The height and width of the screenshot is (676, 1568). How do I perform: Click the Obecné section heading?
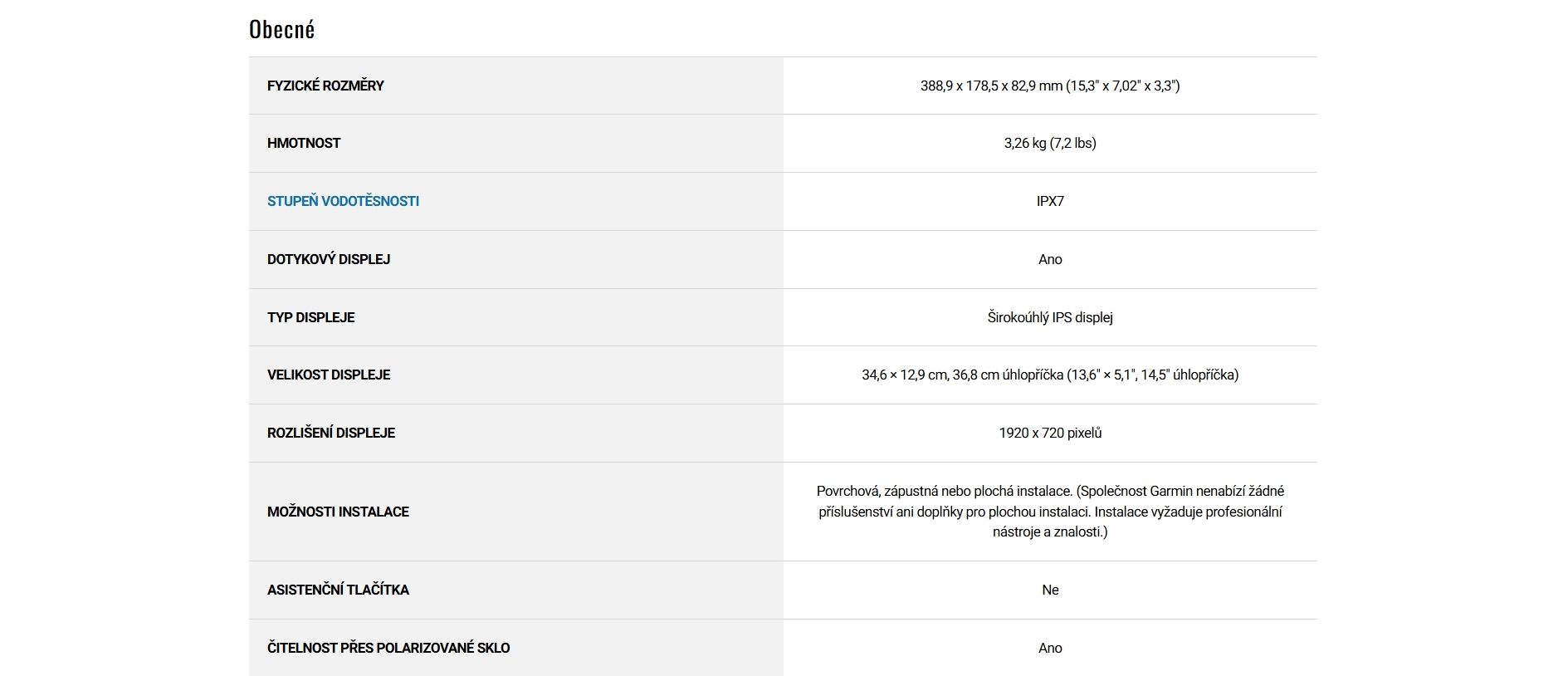click(x=281, y=30)
